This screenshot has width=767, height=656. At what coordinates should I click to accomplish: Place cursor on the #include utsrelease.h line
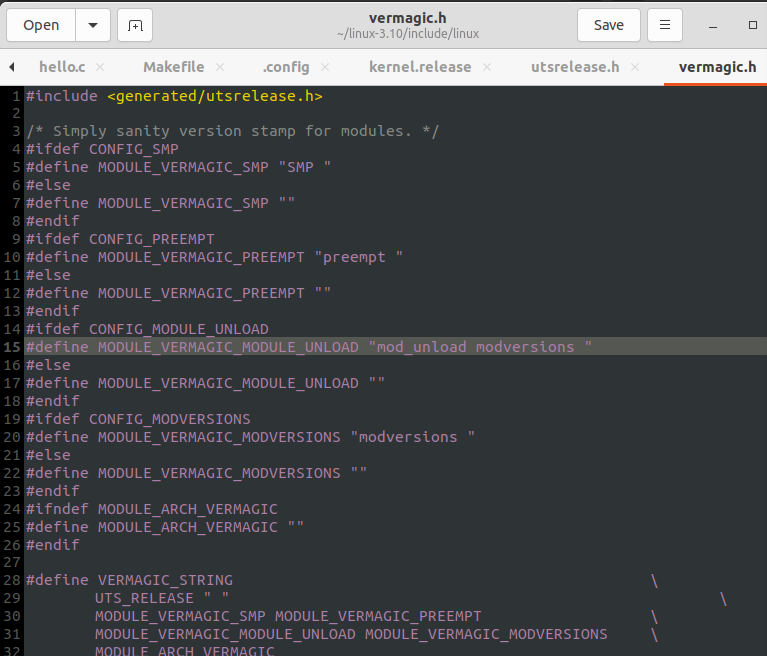pyautogui.click(x=175, y=96)
